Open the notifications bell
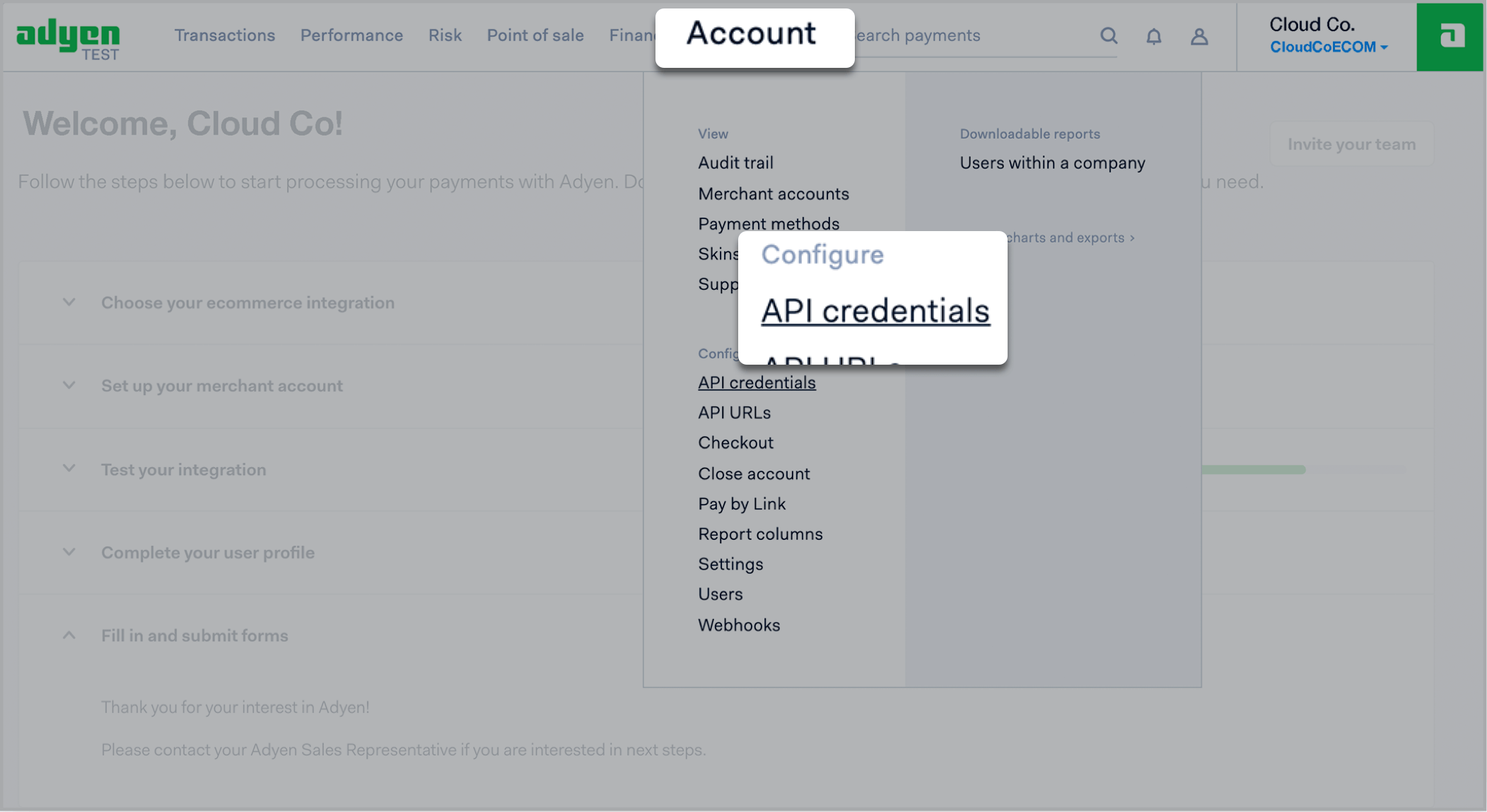The height and width of the screenshot is (812, 1487). (1153, 36)
